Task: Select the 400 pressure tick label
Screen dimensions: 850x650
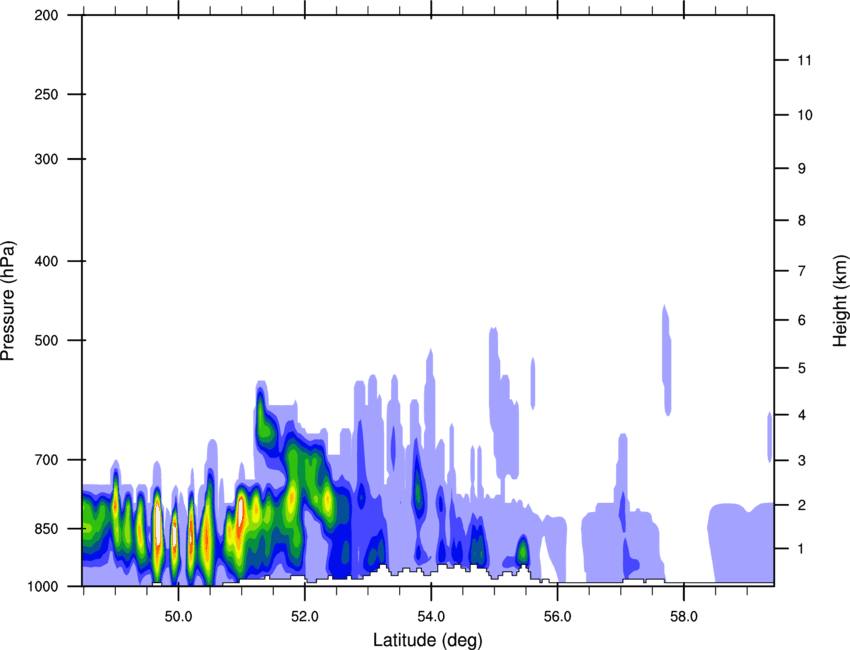Action: click(x=46, y=261)
